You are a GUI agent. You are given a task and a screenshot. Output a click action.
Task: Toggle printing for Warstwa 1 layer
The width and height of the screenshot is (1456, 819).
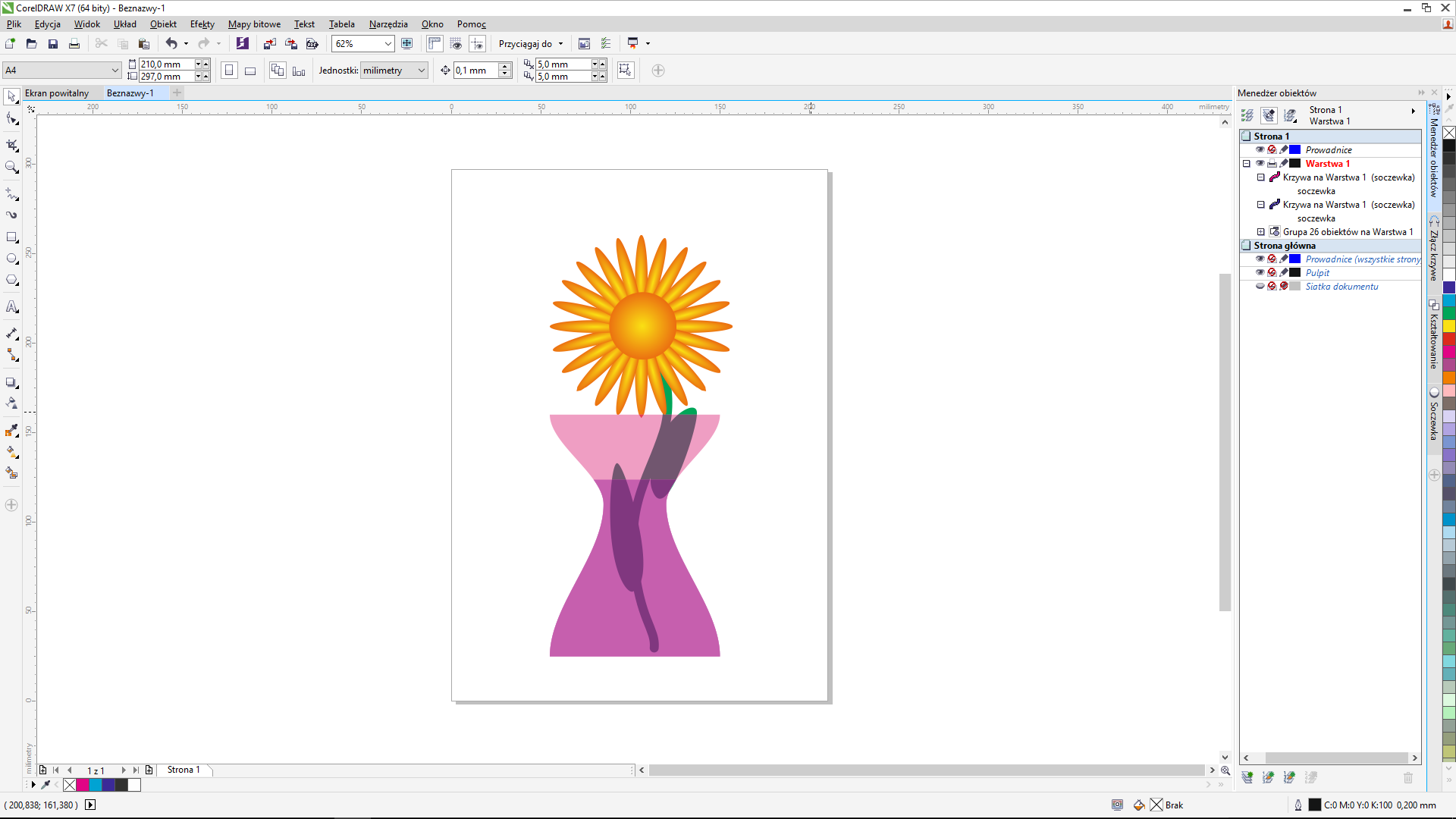[1272, 163]
